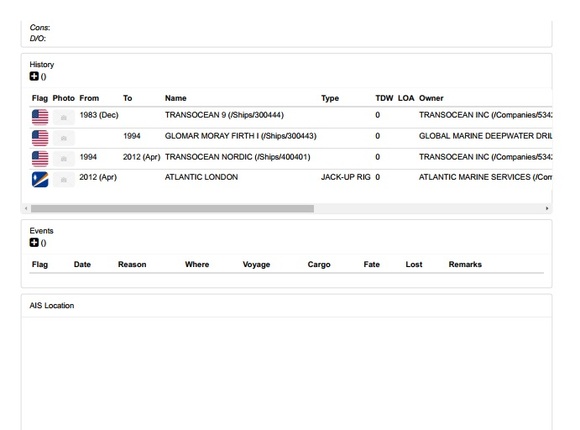The height and width of the screenshot is (430, 580).
Task: Open photo placeholder for GLOMAR MORAY FIRTH I
Action: (64, 138)
